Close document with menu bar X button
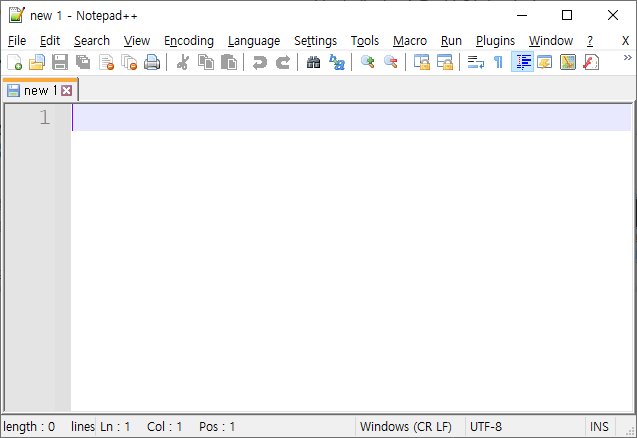Image resolution: width=637 pixels, height=438 pixels. (625, 41)
